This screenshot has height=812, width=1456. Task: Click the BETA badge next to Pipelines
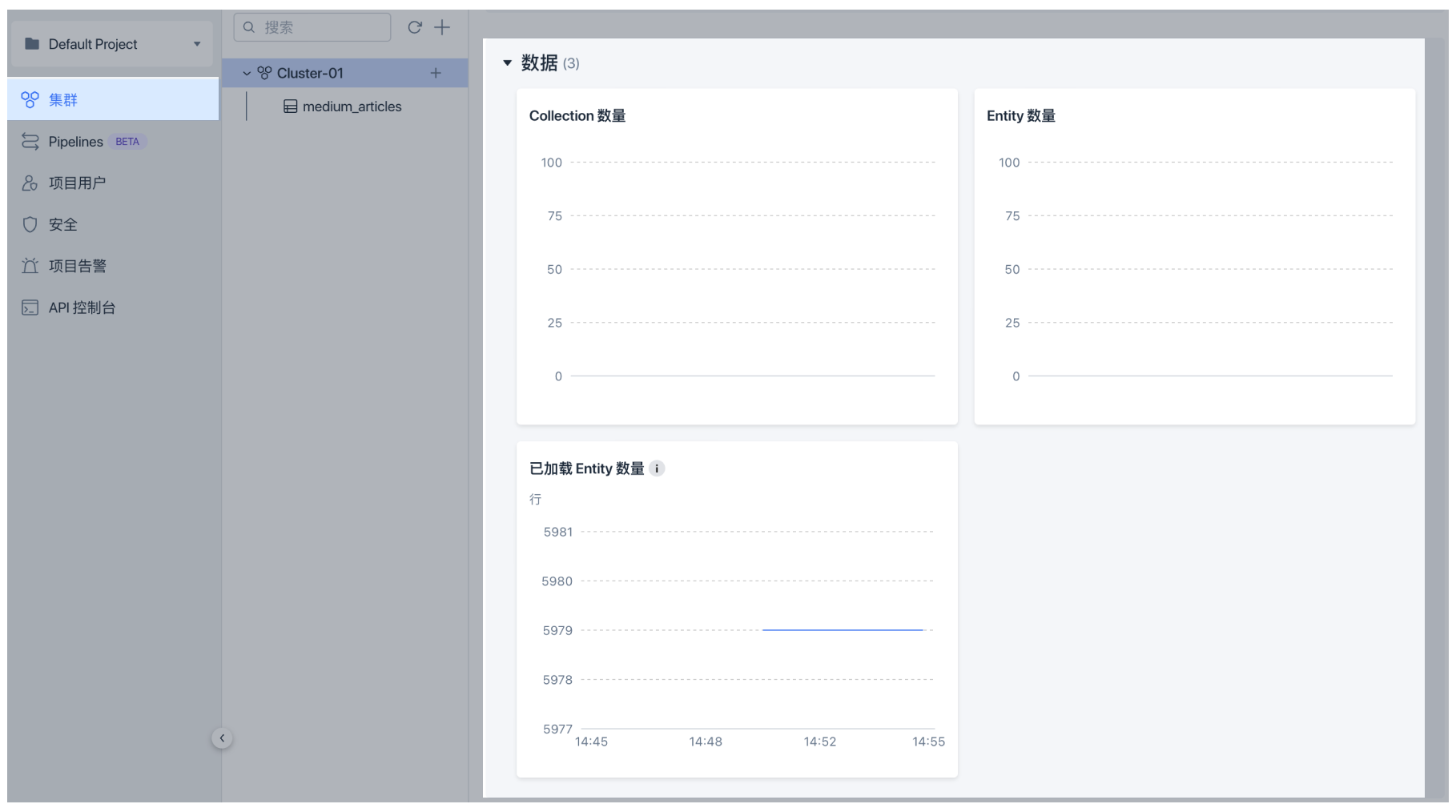pos(127,142)
